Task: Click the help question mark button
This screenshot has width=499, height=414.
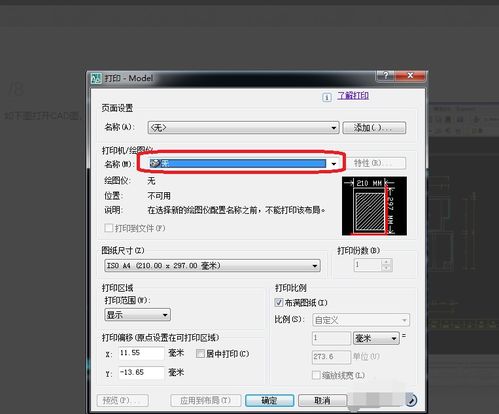Action: coord(385,76)
